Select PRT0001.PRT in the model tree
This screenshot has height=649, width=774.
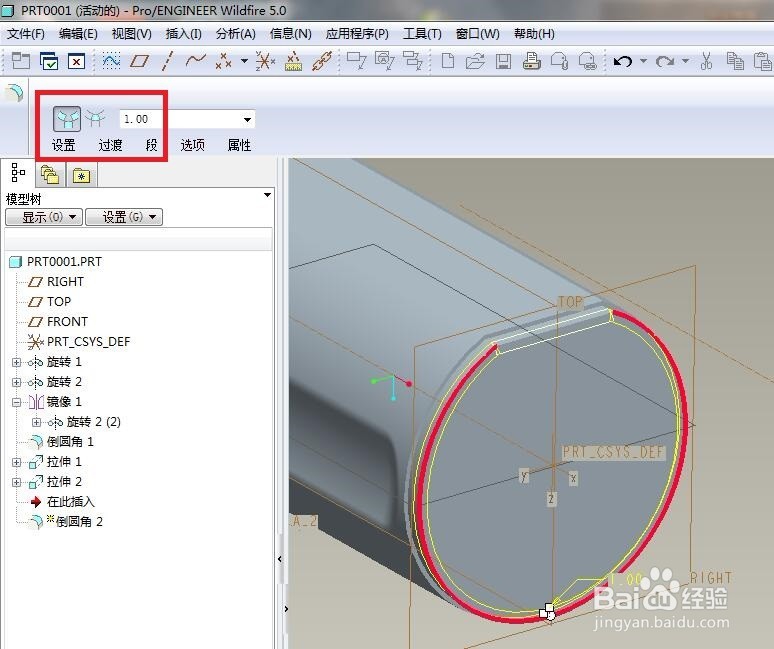(64, 262)
